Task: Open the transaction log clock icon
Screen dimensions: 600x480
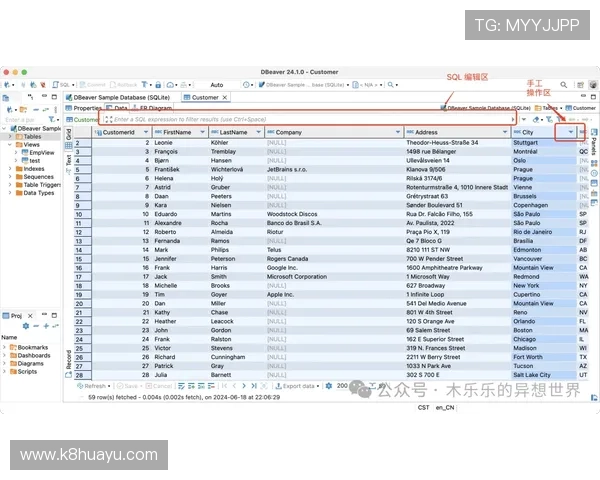Action: [x=246, y=85]
